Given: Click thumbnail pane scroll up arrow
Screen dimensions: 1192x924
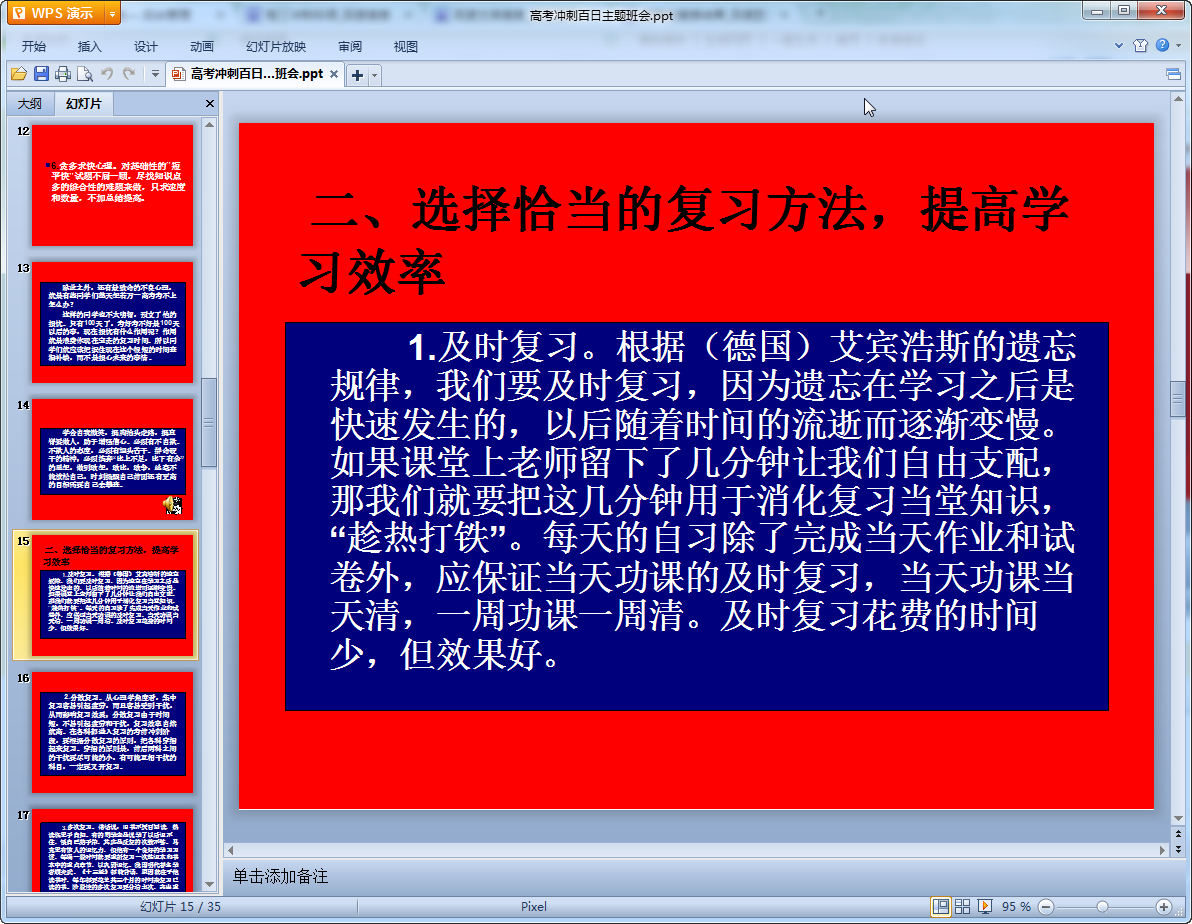Looking at the screenshot, I should click(210, 124).
